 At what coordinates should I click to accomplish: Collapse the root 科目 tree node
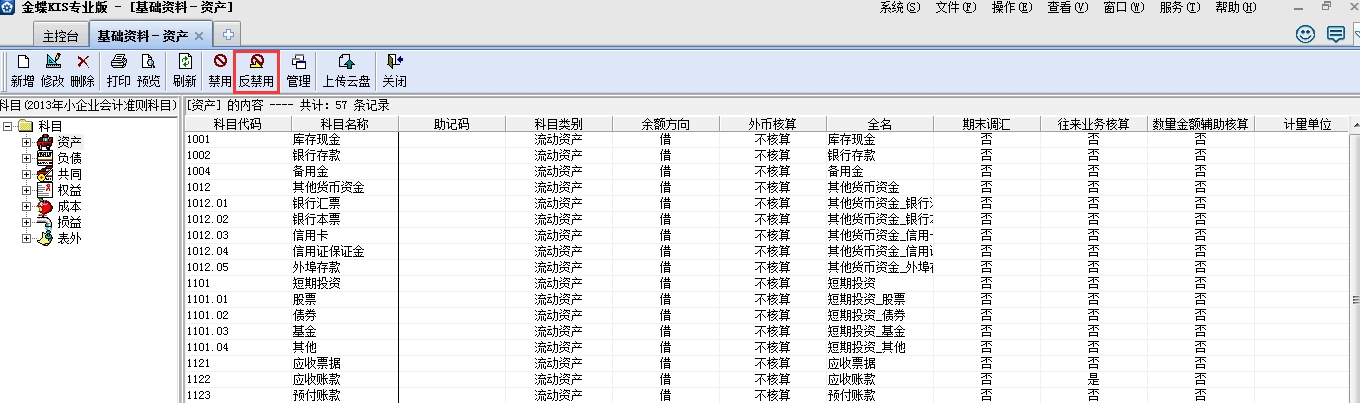pyautogui.click(x=9, y=126)
